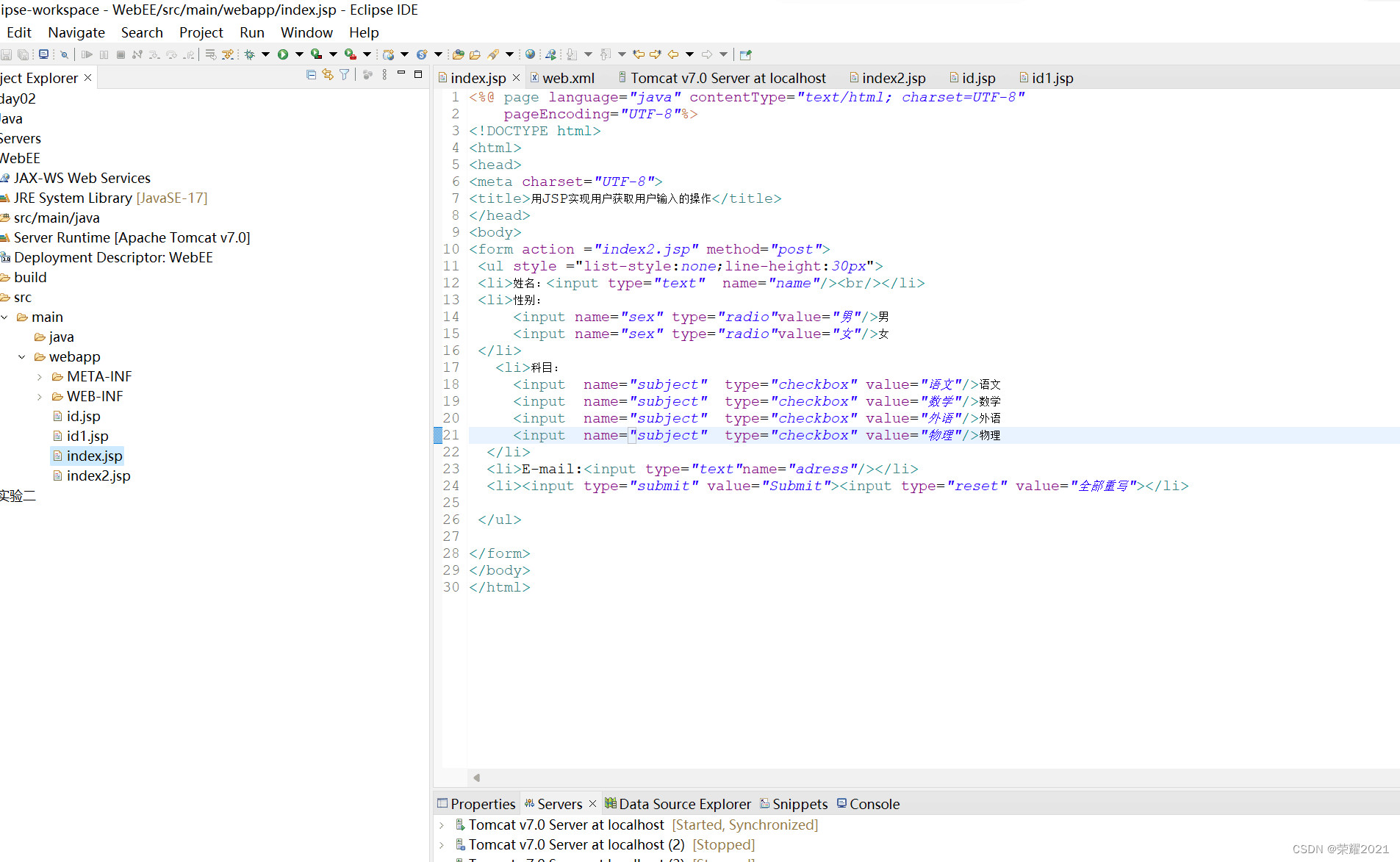Open the internal Web Browser globe icon
Viewport: 1400px width, 862px height.
coord(530,54)
